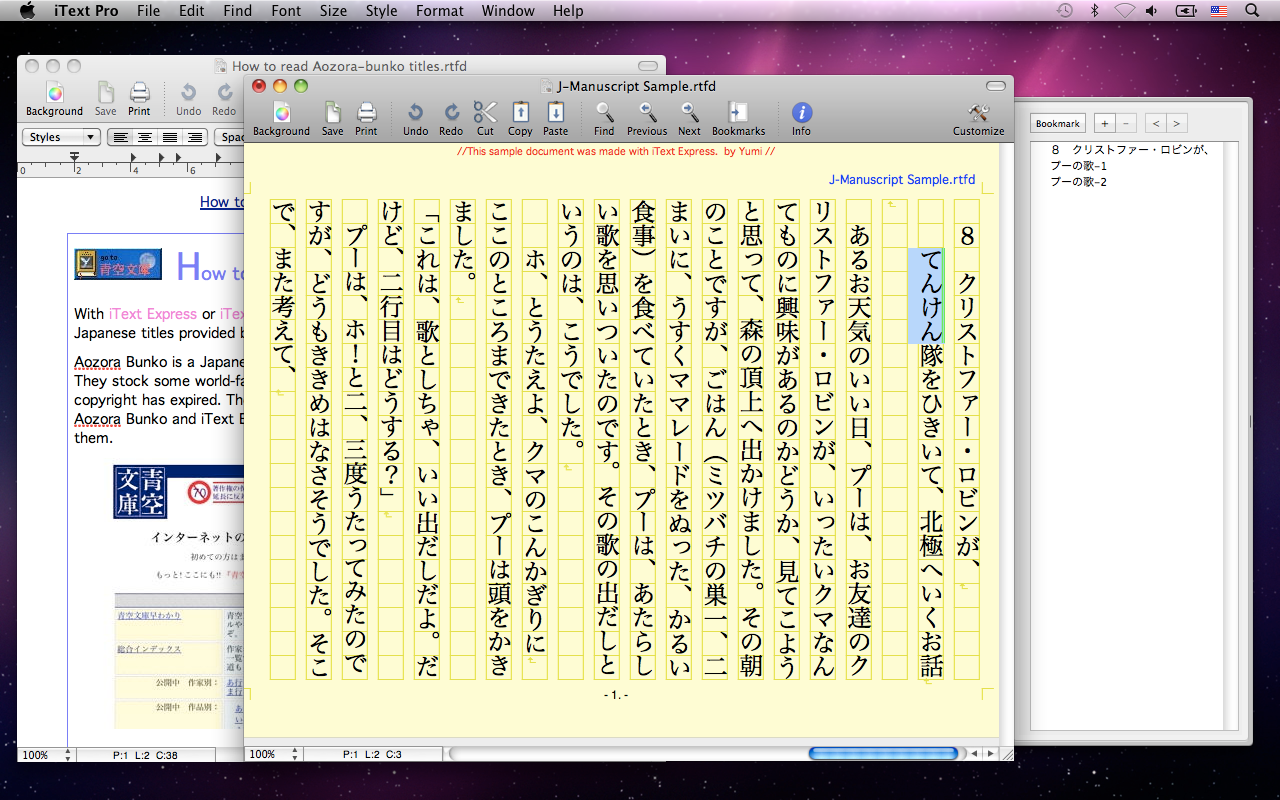Click the Wi-Fi icon in menu bar

1124,11
